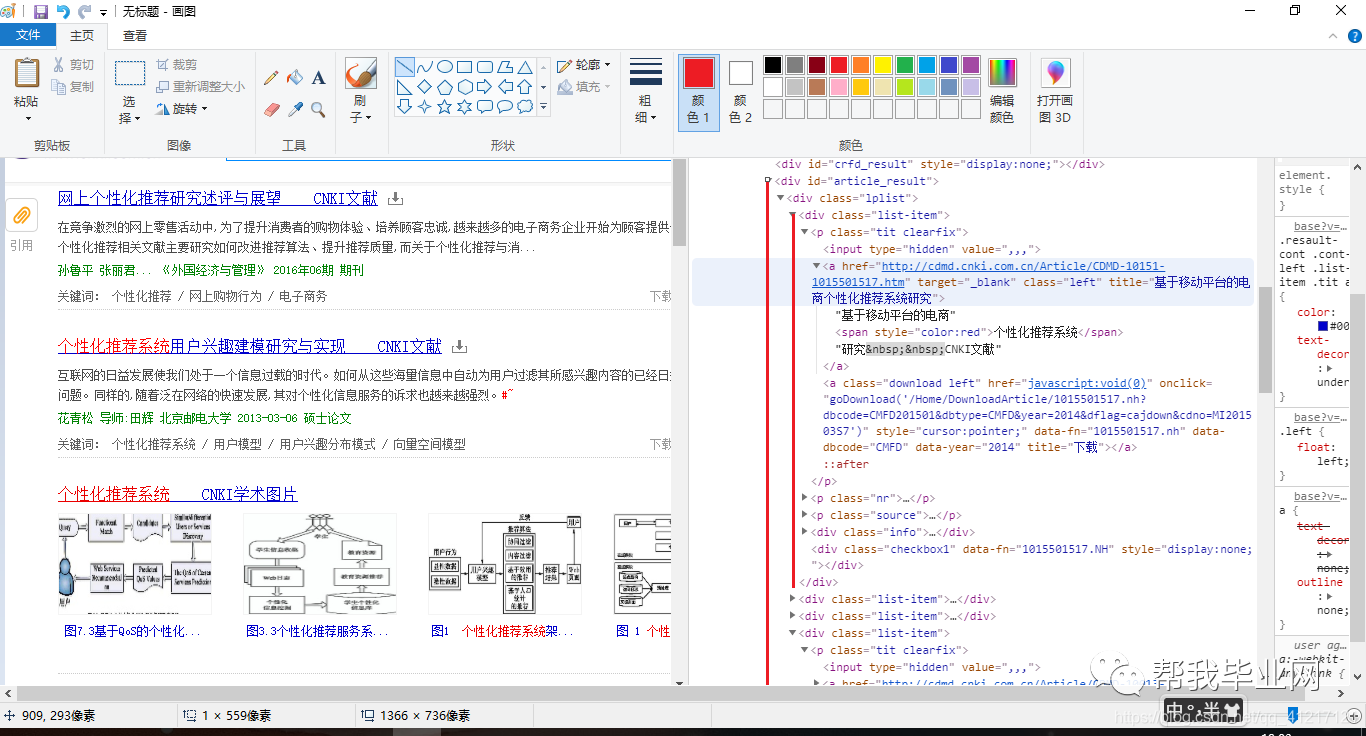This screenshot has width=1366, height=736.
Task: Click 打开画图 3D button
Action: tap(1054, 91)
